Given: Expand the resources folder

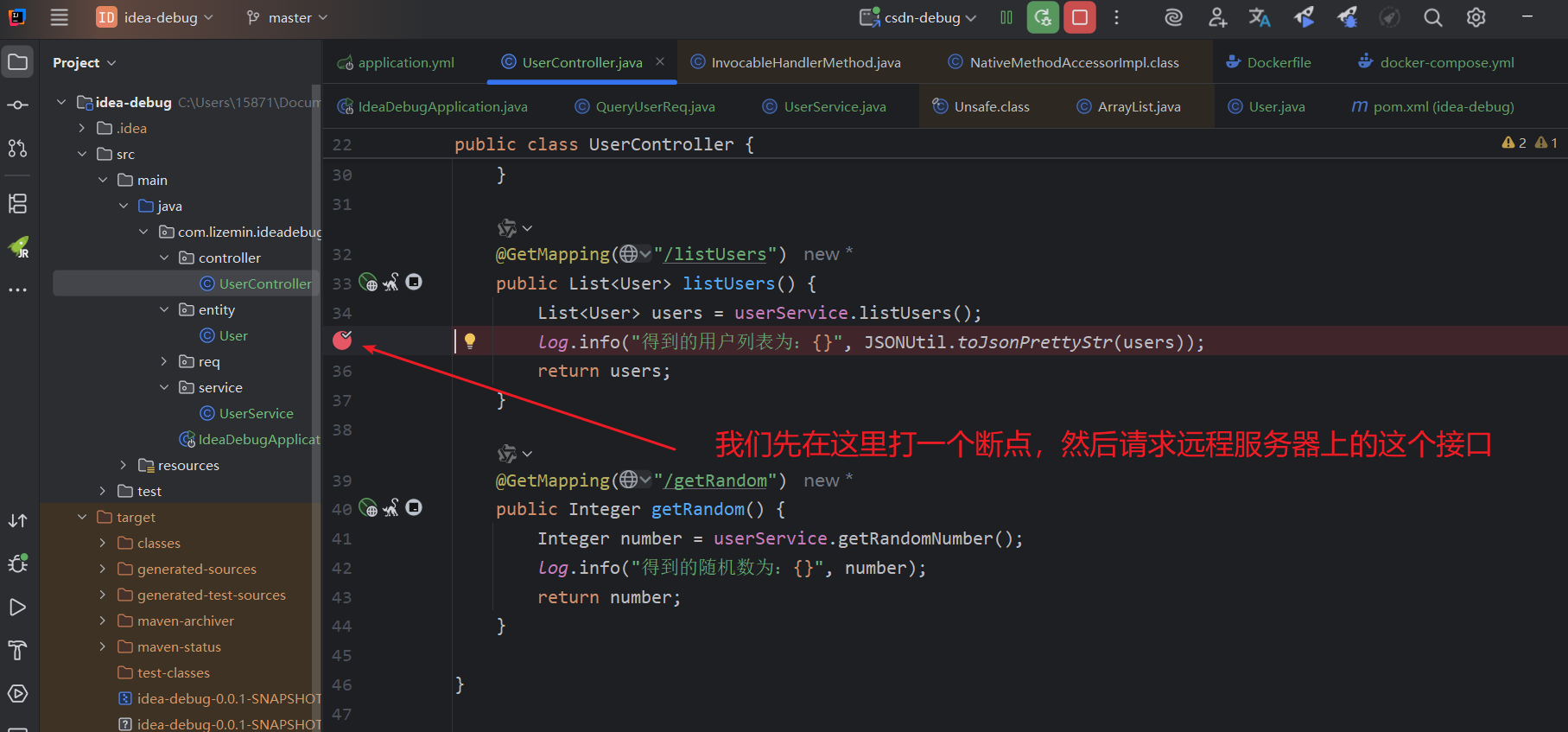Looking at the screenshot, I should pos(124,465).
